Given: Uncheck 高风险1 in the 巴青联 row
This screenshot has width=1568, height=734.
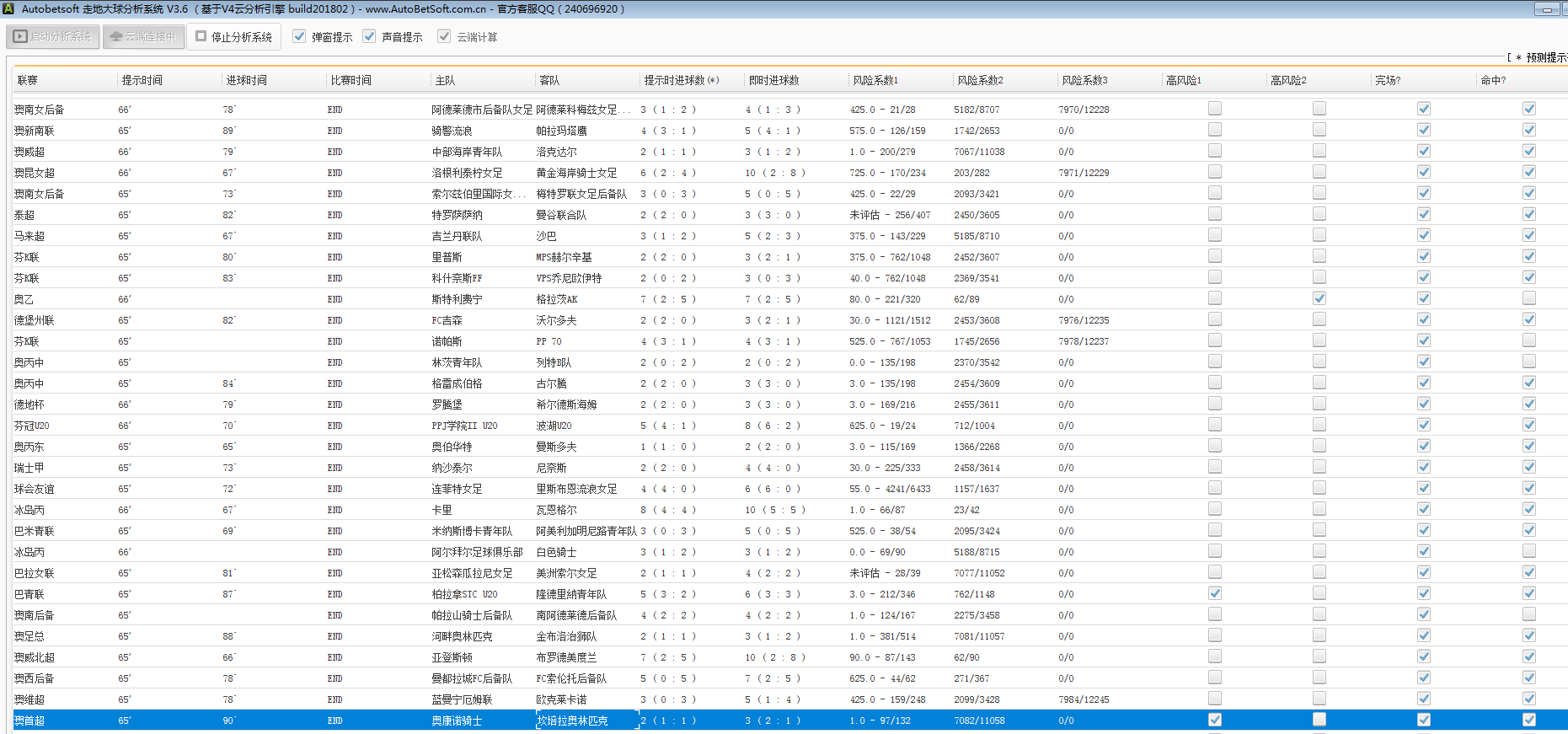Looking at the screenshot, I should (x=1215, y=593).
